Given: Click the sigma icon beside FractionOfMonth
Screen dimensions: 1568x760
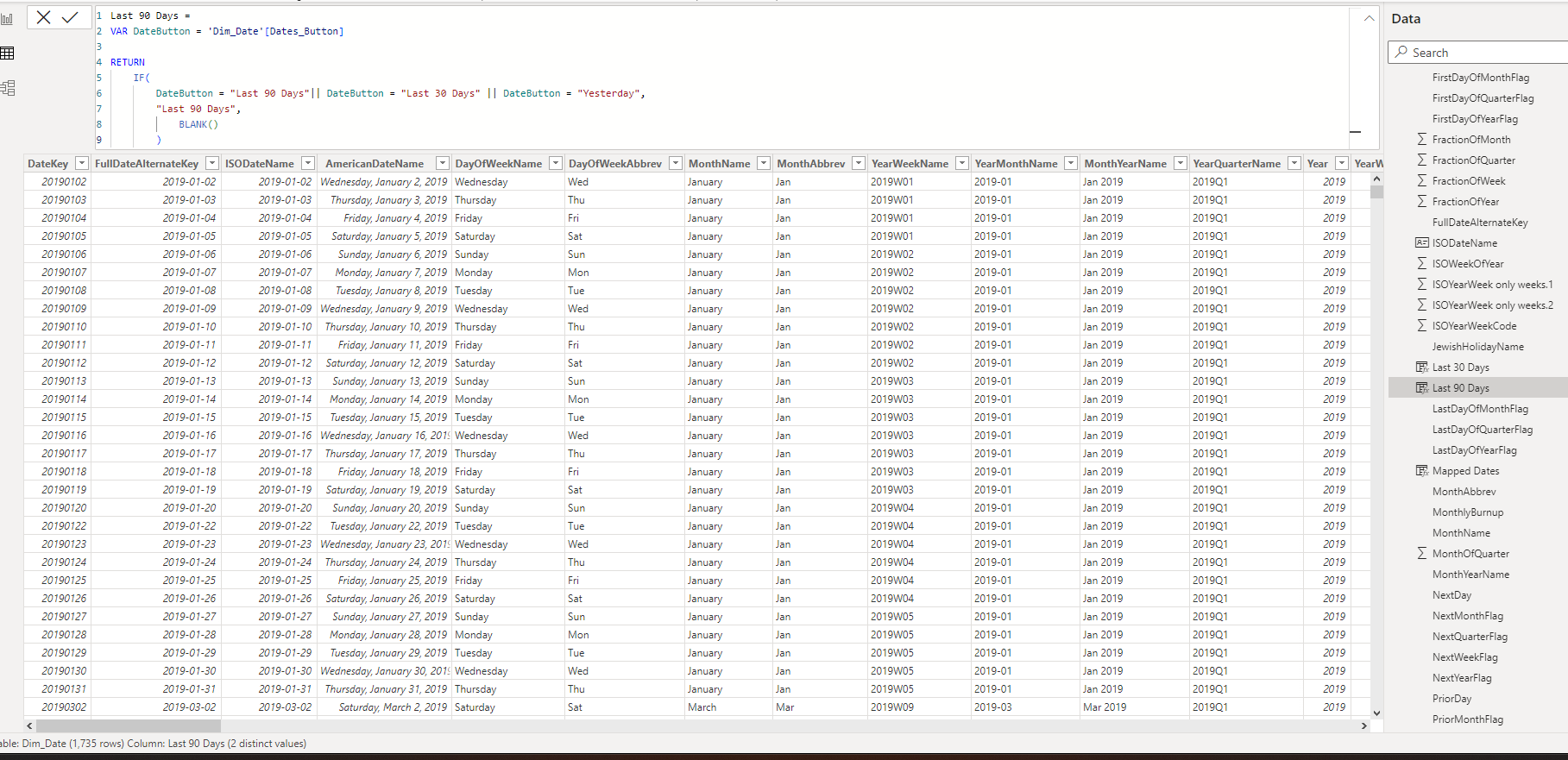Looking at the screenshot, I should click(x=1421, y=140).
